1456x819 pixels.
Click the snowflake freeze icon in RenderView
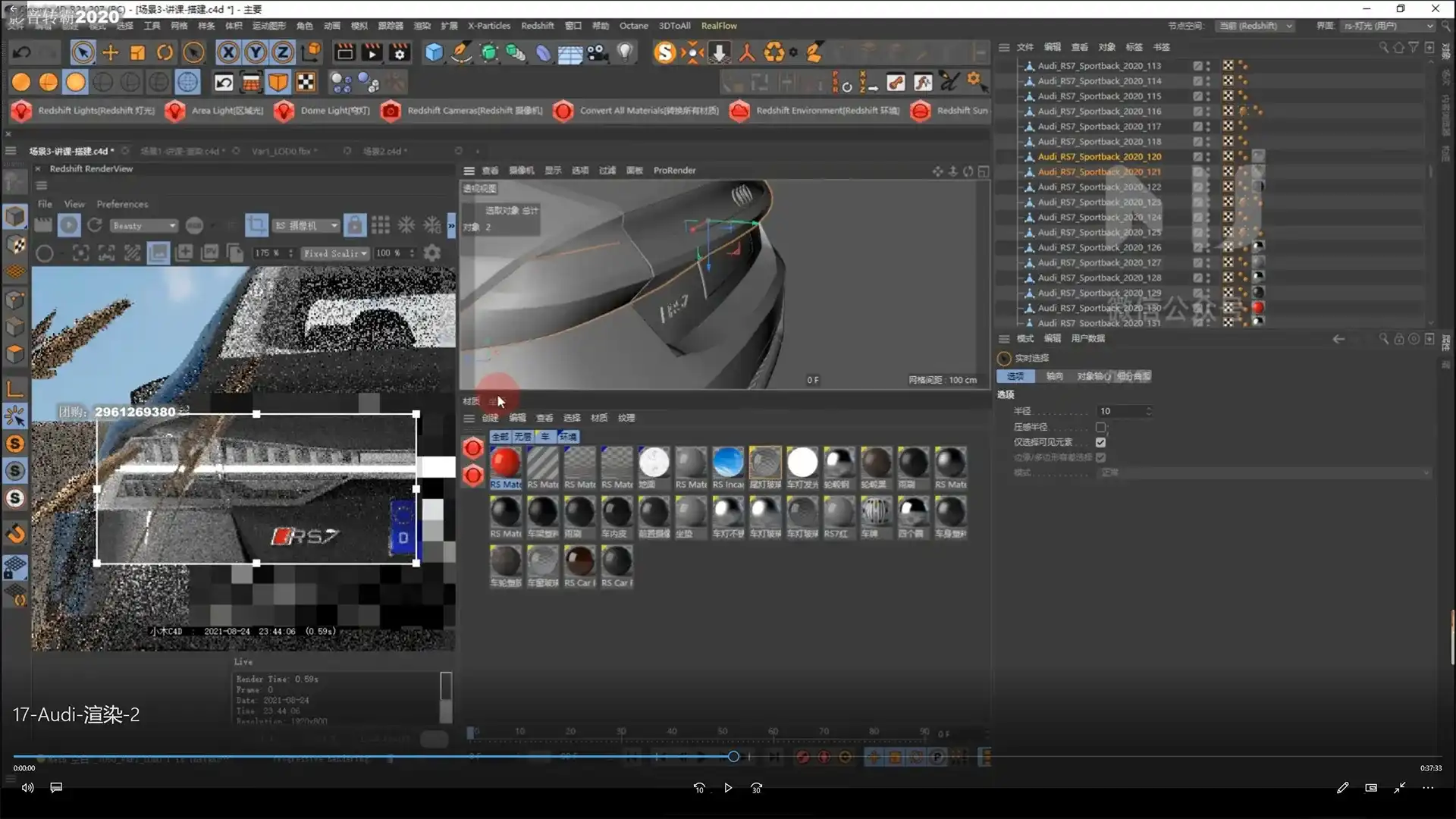click(406, 225)
